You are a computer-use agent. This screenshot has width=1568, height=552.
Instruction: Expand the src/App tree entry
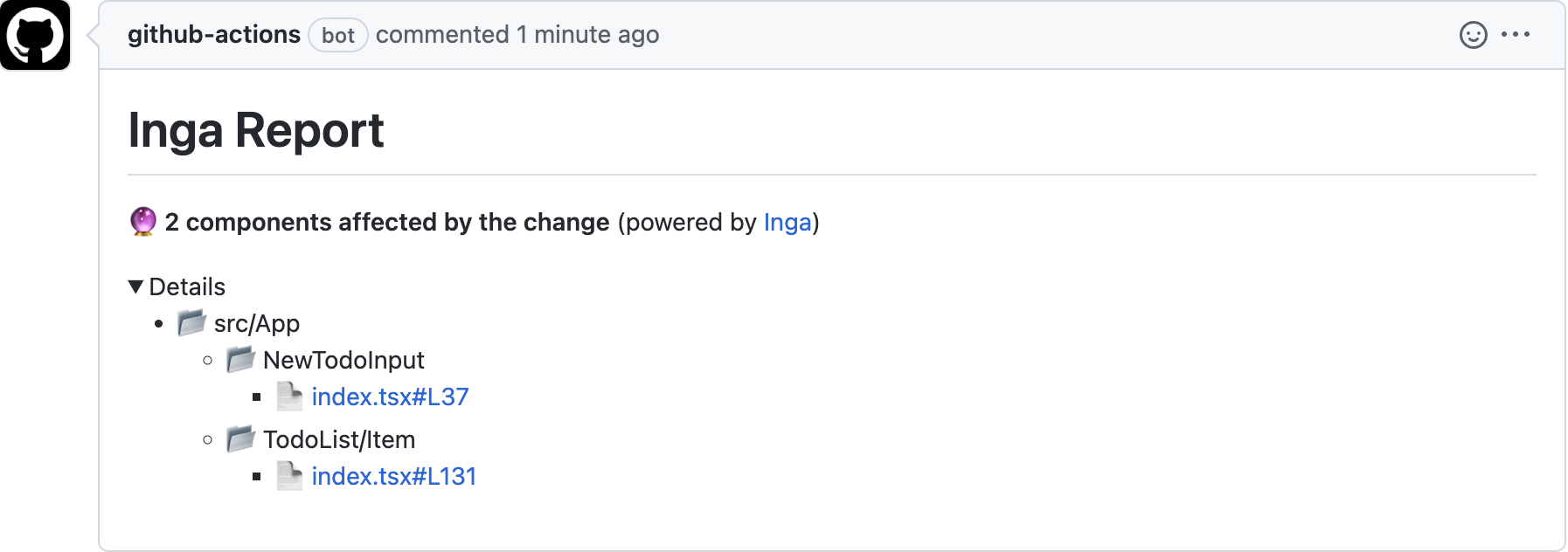click(257, 322)
